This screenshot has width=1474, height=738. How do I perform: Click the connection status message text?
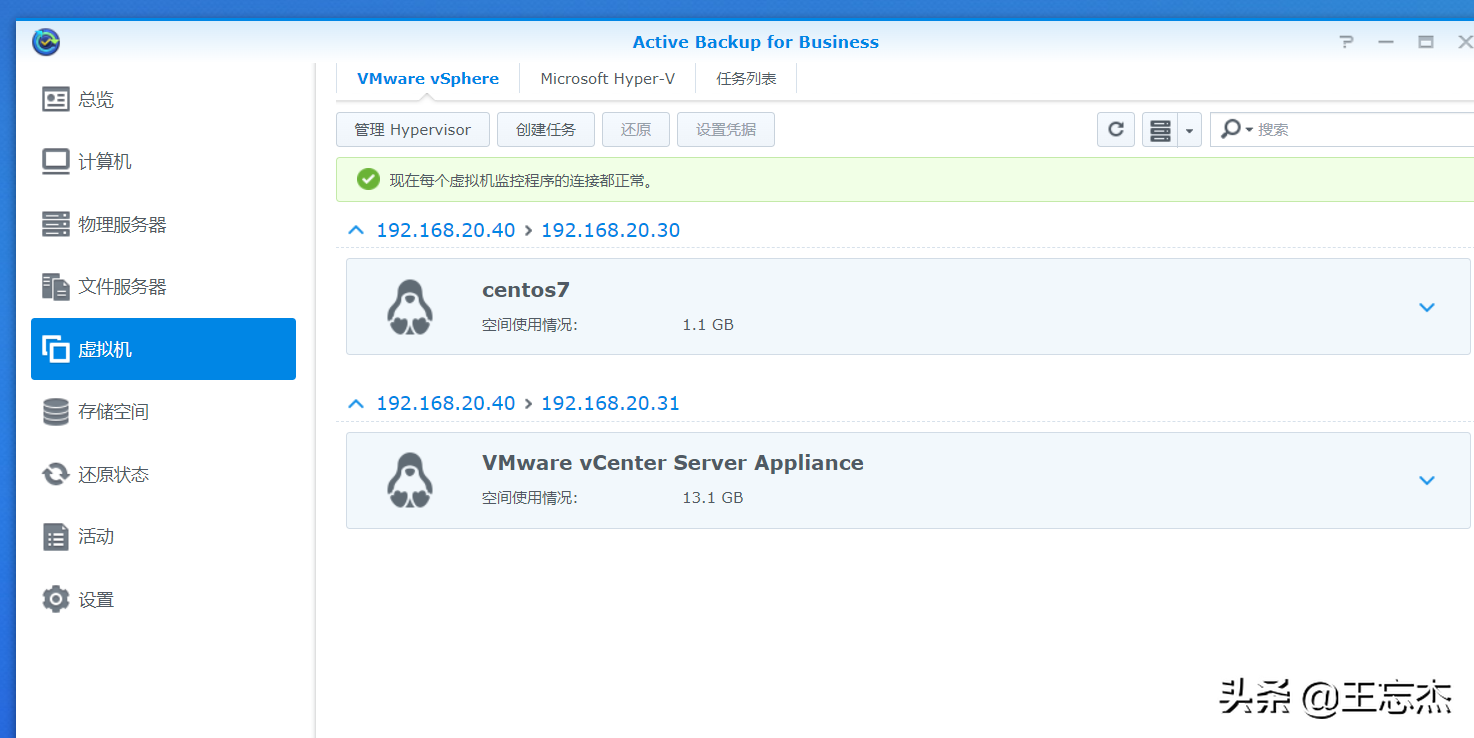(521, 181)
